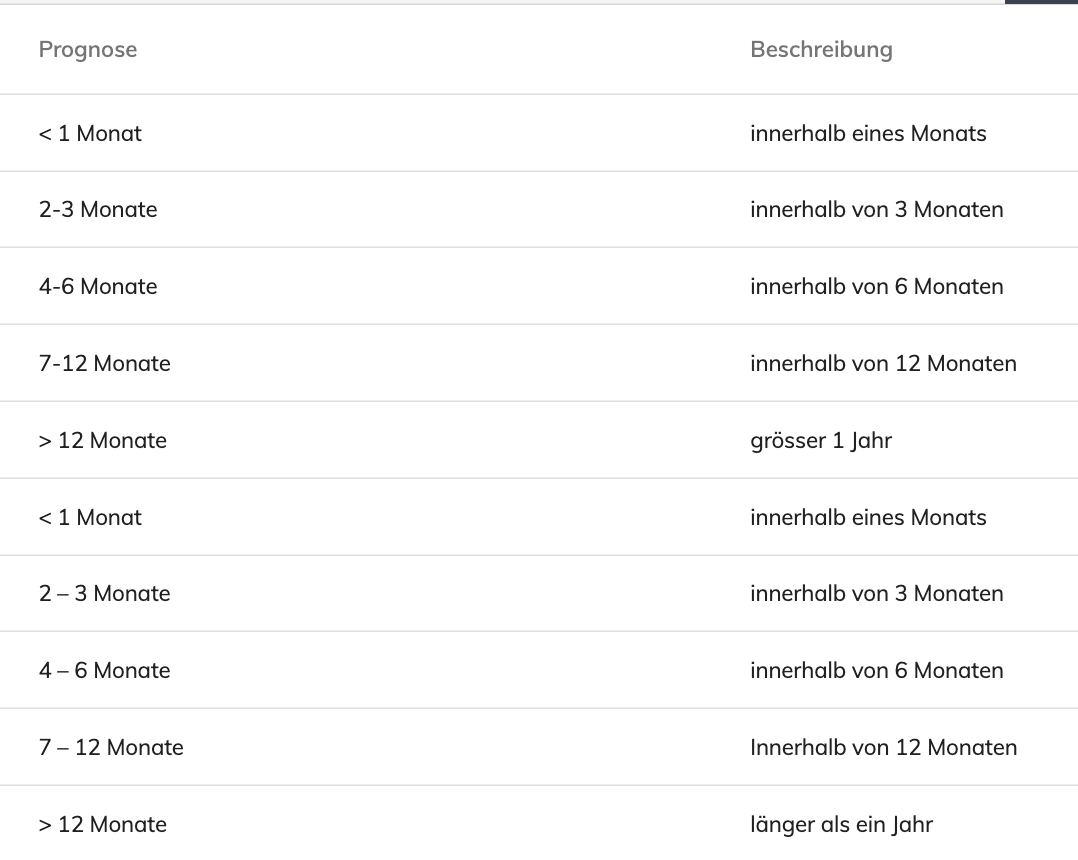The image size is (1078, 860).
Task: Choose the unspaced '4-6 Monate' row label
Action: click(98, 287)
